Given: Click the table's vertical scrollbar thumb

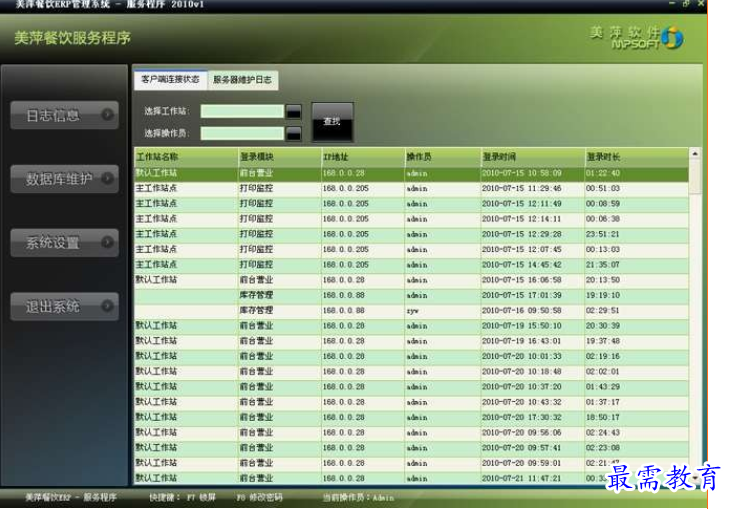Looking at the screenshot, I should click(x=695, y=177).
